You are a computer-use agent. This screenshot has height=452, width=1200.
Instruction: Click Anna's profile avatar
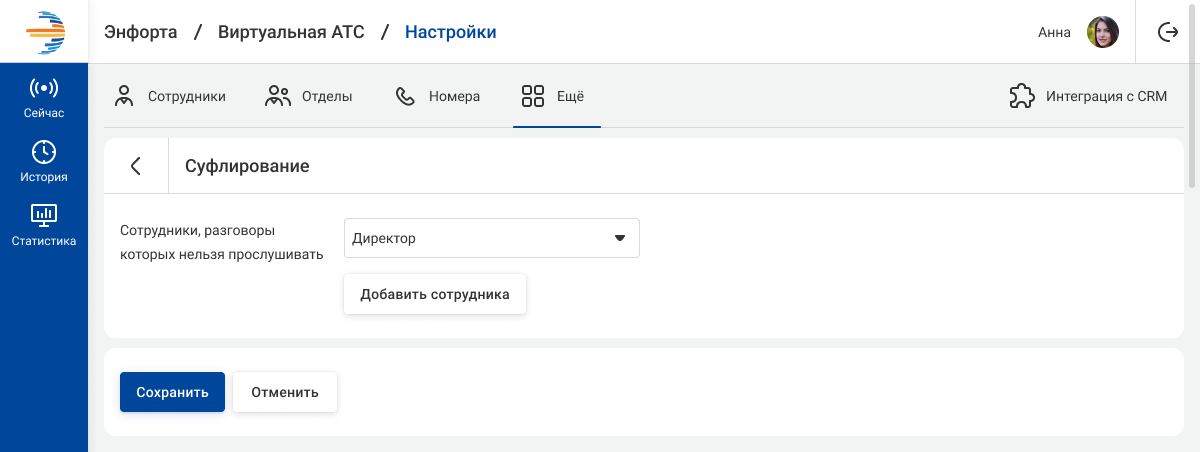pos(1102,32)
